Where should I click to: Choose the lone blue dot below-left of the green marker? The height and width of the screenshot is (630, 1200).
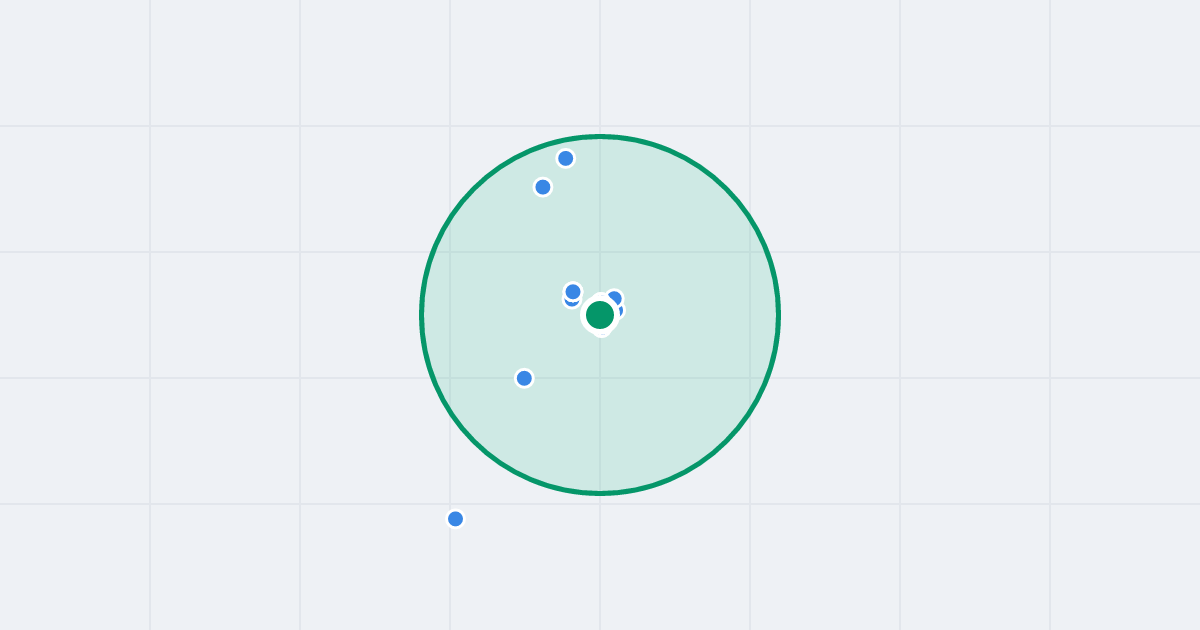524,378
